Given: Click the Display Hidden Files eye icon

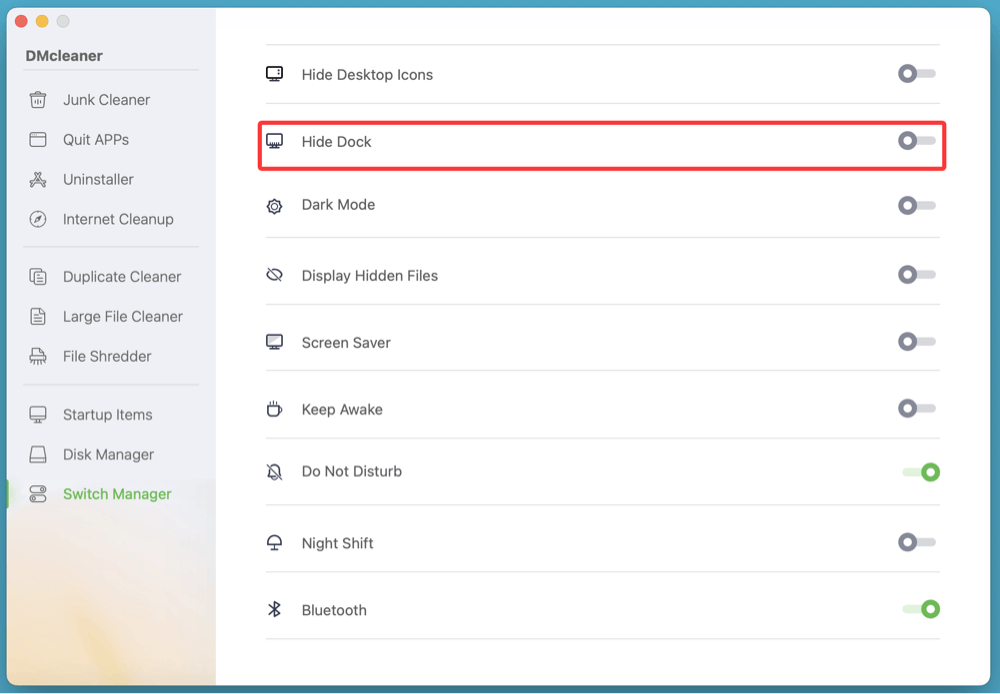Looking at the screenshot, I should point(274,275).
